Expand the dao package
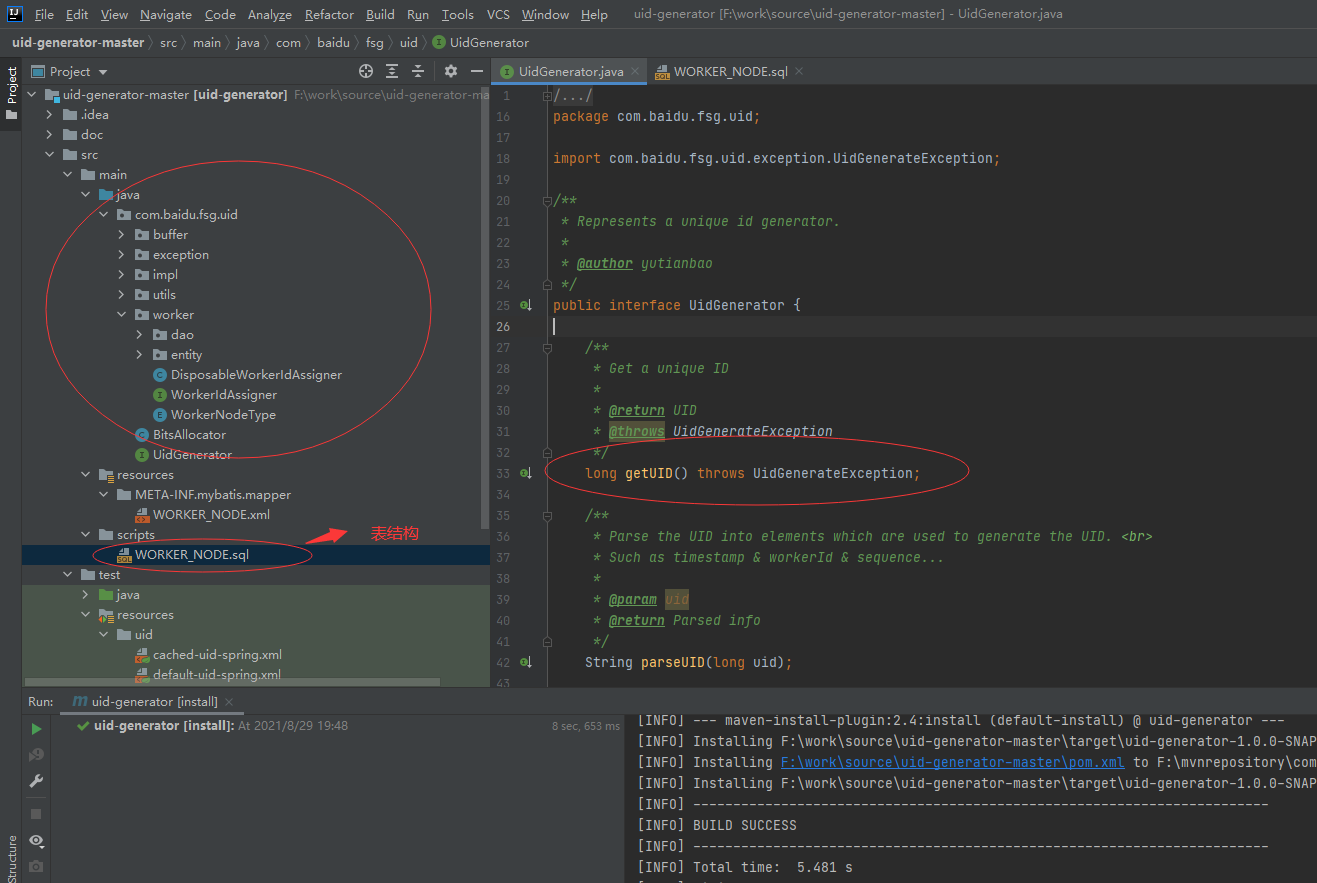 click(140, 335)
